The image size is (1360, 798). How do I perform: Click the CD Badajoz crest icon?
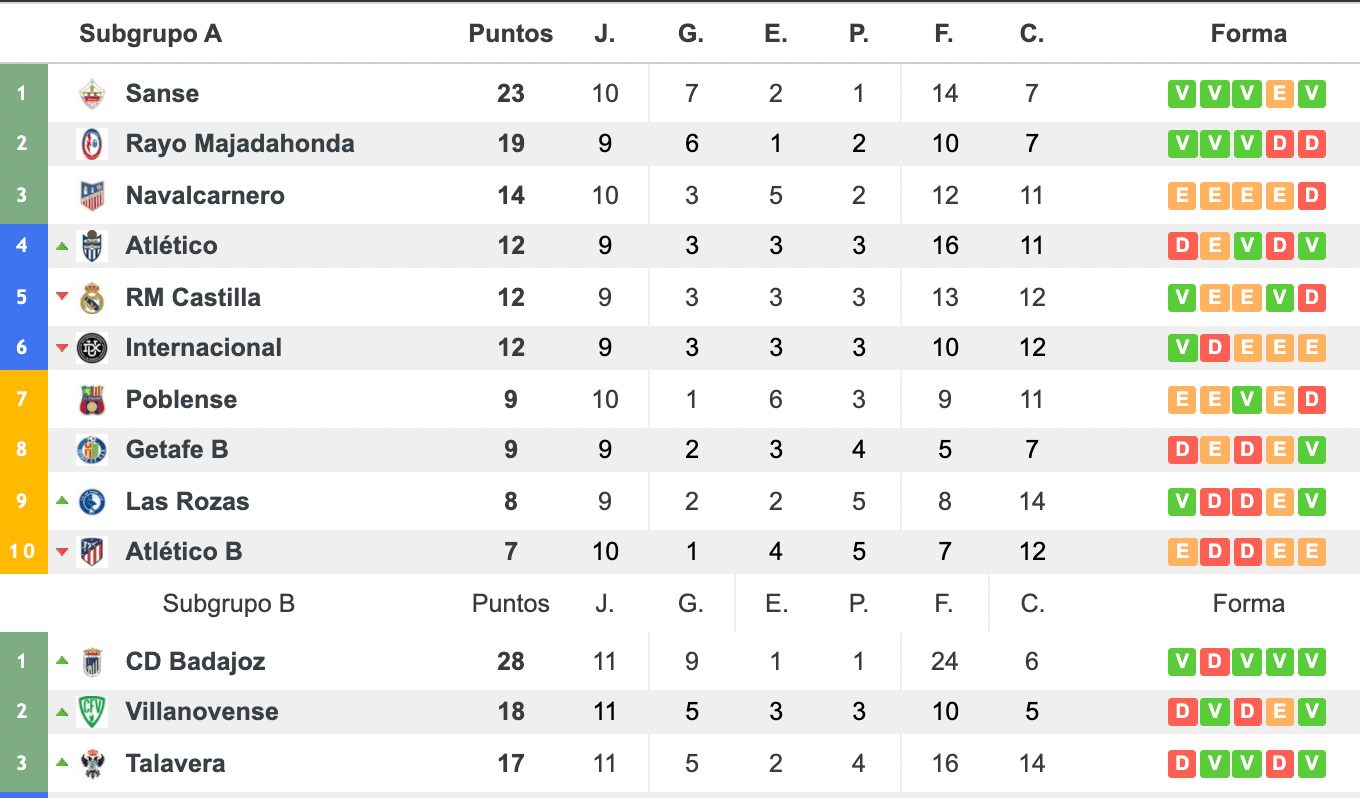(92, 661)
